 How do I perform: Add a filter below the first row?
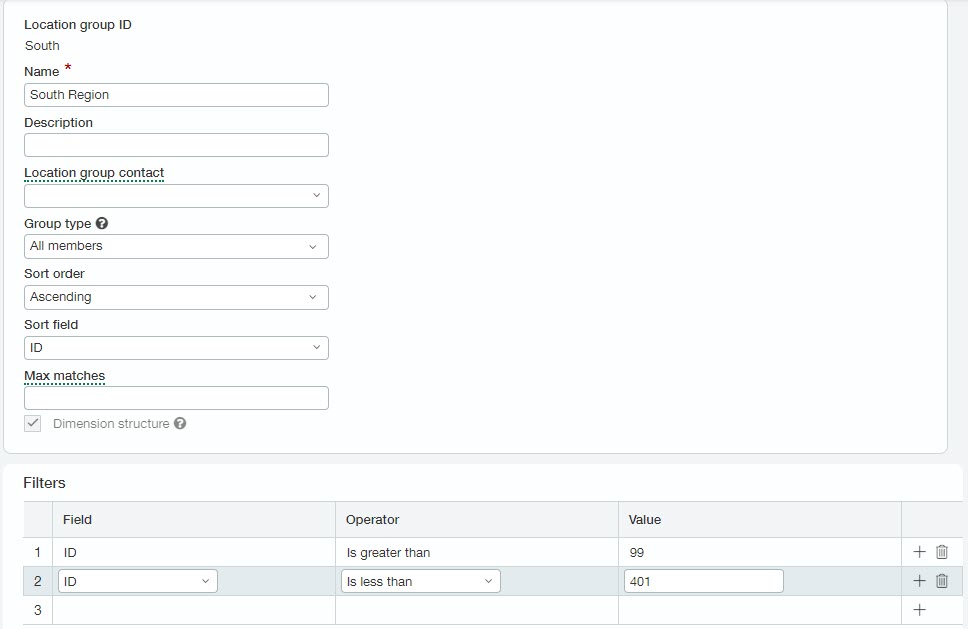[917, 552]
